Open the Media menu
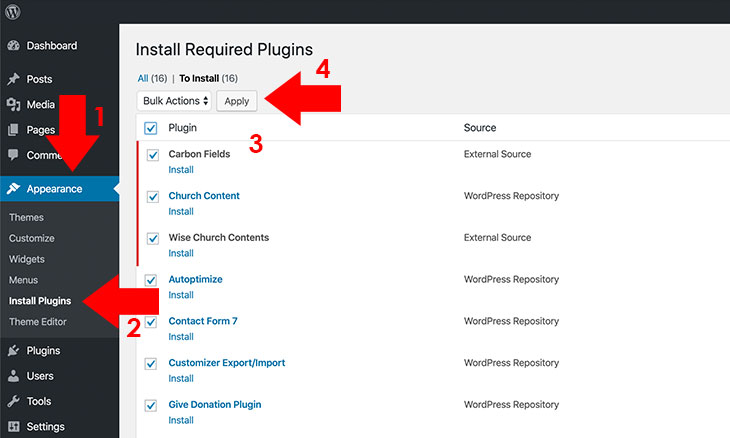The width and height of the screenshot is (730, 438). tap(41, 104)
